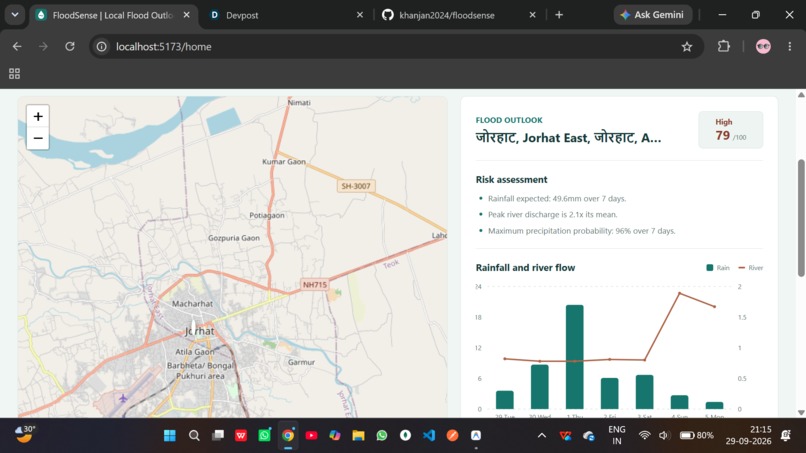Check battery status at 80%

point(697,436)
